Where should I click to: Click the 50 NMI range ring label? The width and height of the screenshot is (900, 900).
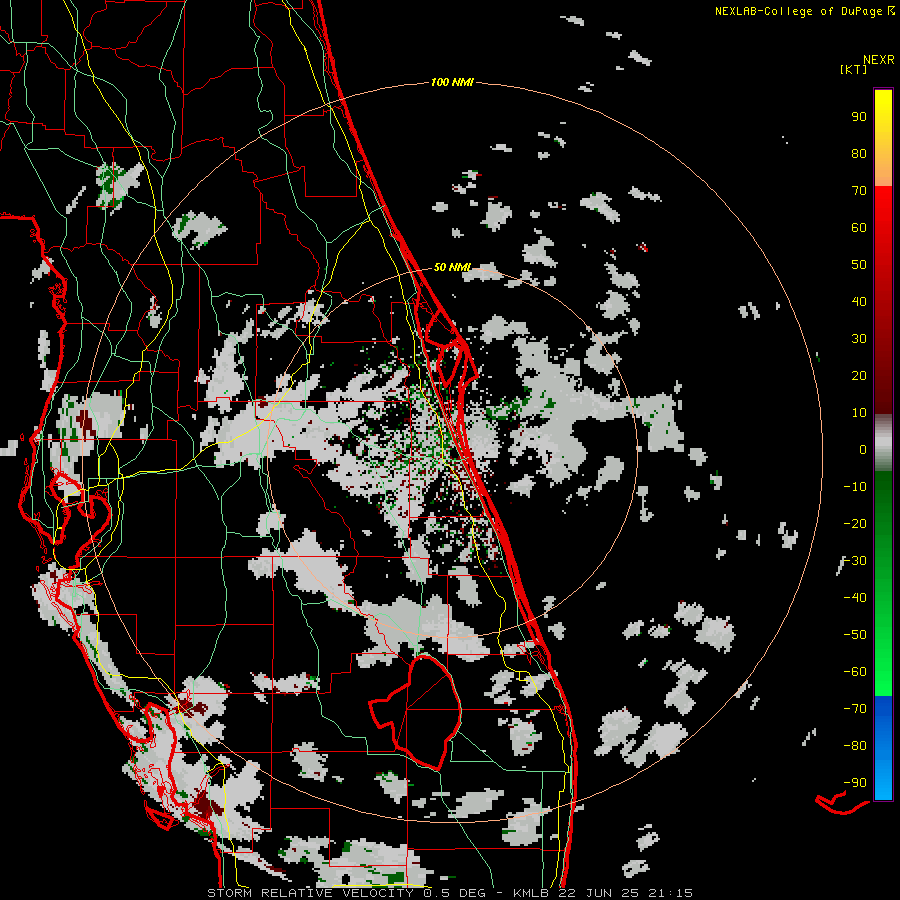452,267
